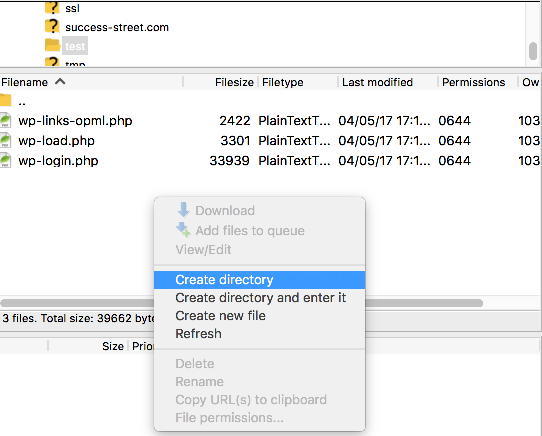Click the Filename sort arrow indicator

click(x=60, y=82)
